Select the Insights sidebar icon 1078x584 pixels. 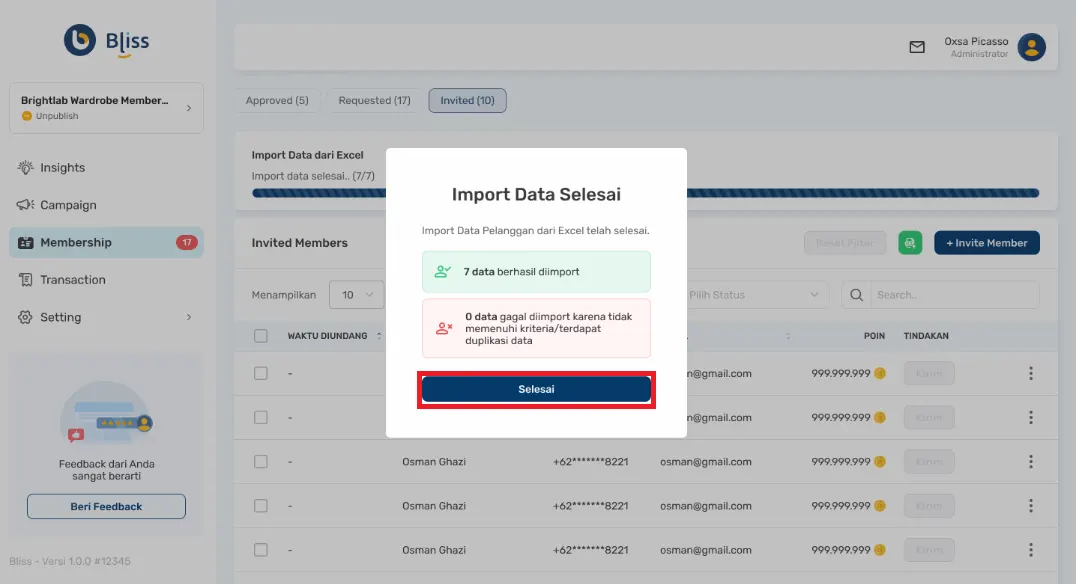tap(22, 167)
